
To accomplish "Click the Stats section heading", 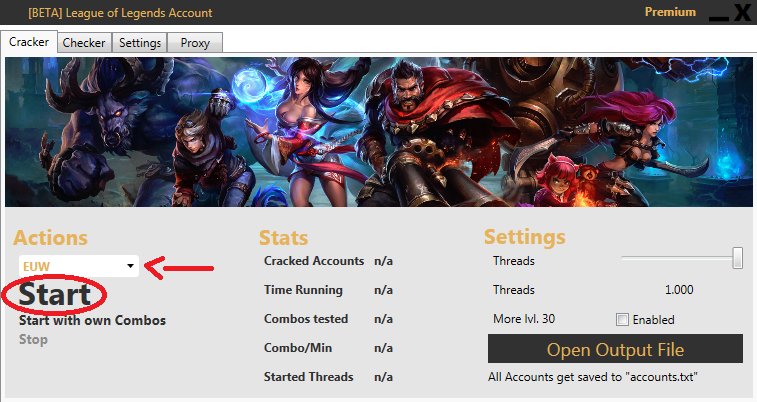I will (x=283, y=237).
